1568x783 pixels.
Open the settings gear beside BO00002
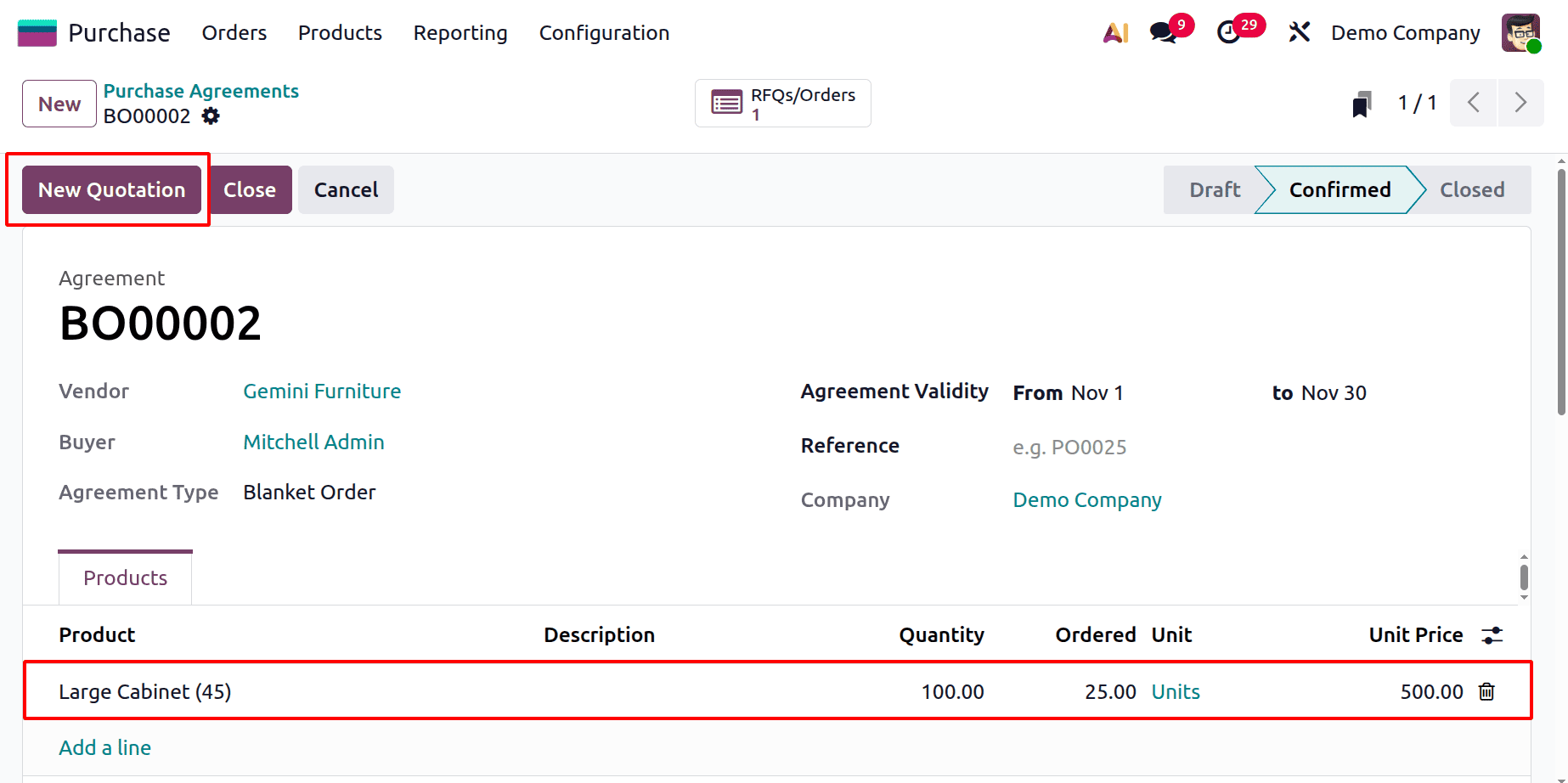pos(210,116)
